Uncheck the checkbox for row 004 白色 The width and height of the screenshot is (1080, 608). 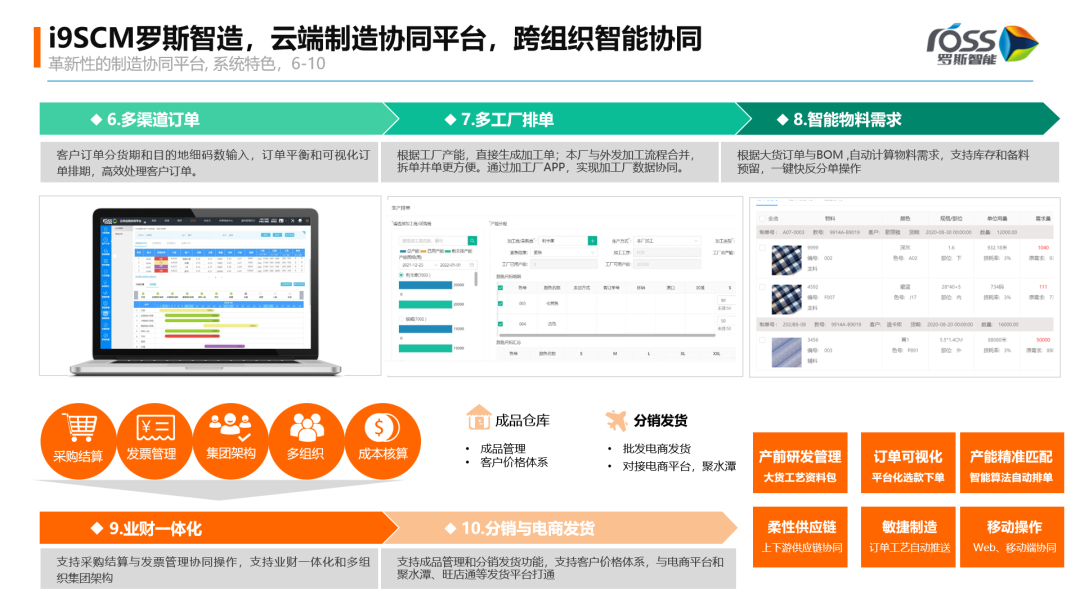pos(500,323)
